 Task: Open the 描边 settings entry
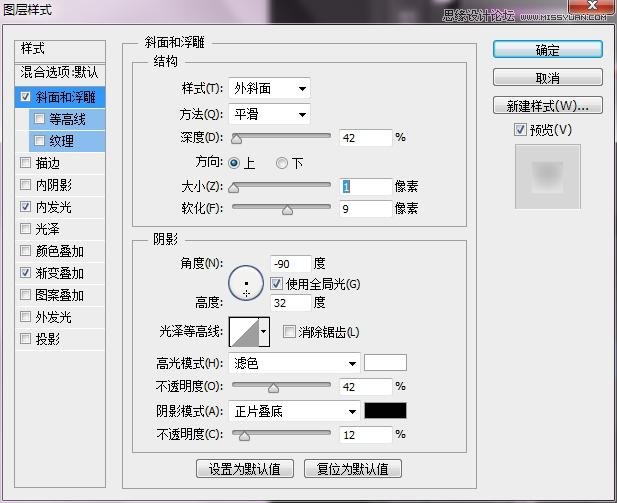point(48,163)
